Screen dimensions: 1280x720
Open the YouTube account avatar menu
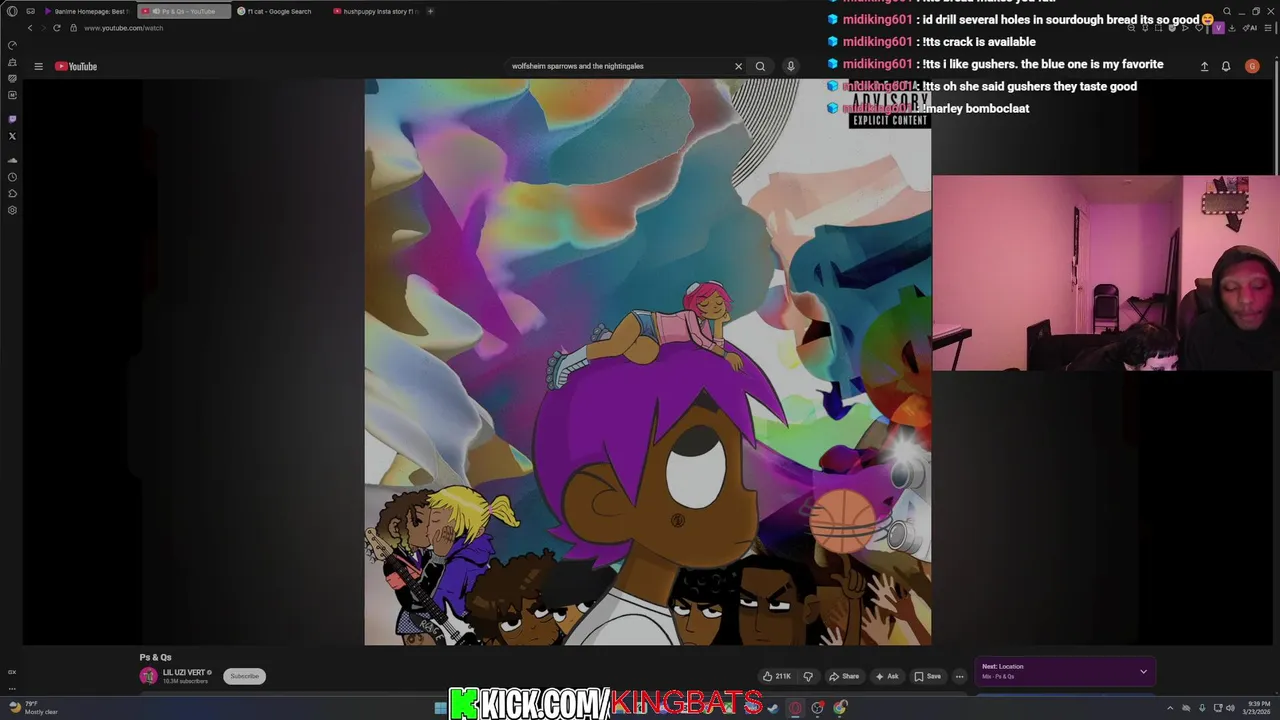[x=1252, y=66]
